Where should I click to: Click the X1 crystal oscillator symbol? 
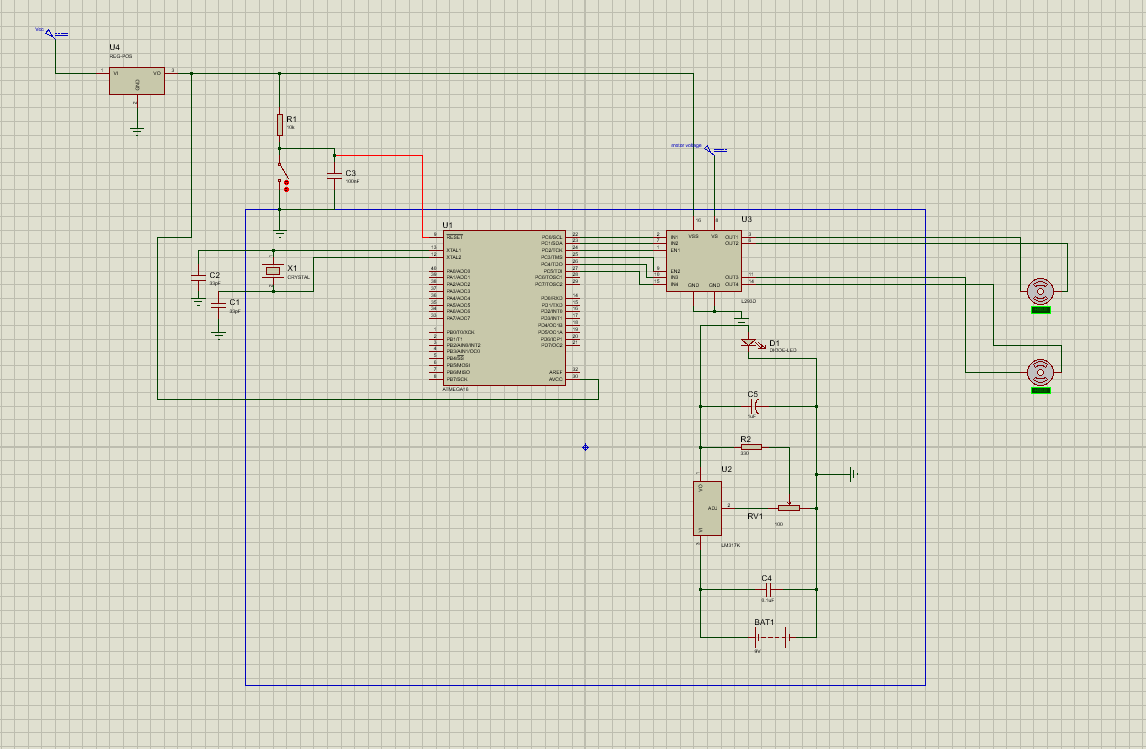(x=273, y=271)
